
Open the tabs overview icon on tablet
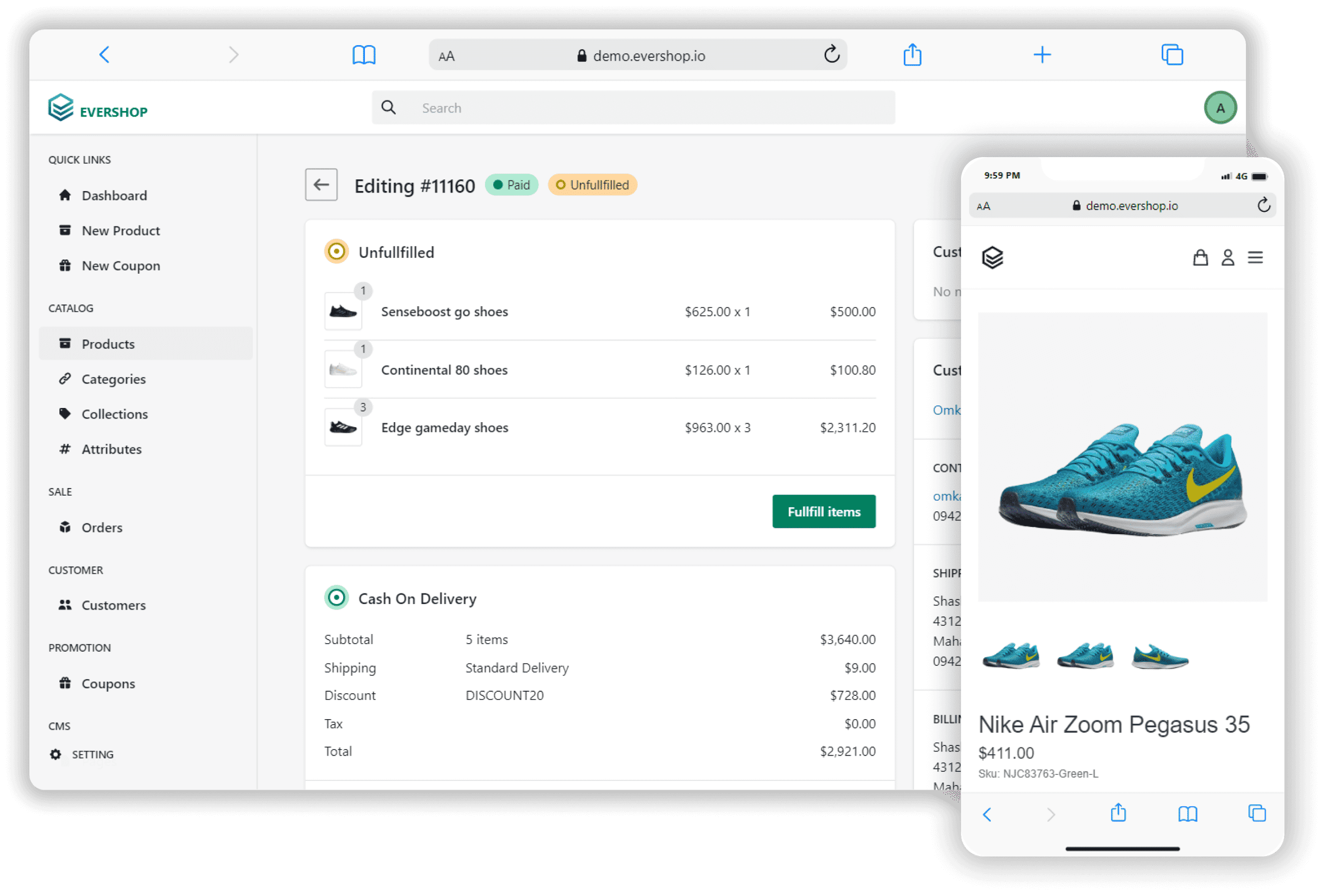click(x=1171, y=55)
